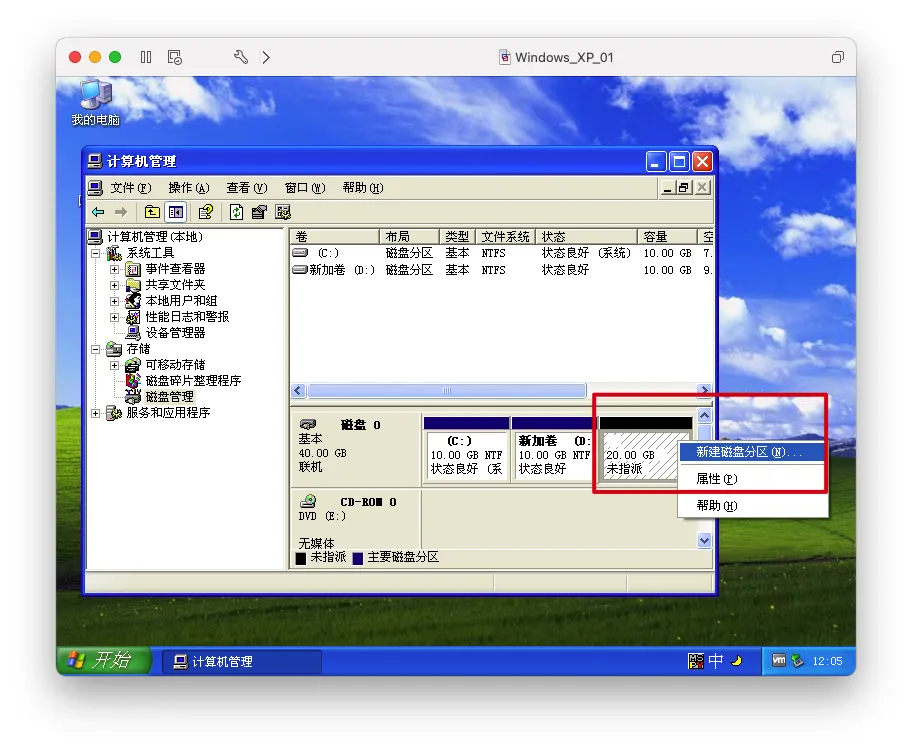The height and width of the screenshot is (750, 912).
Task: Expand the 性能日志和警报 node
Action: coord(115,317)
